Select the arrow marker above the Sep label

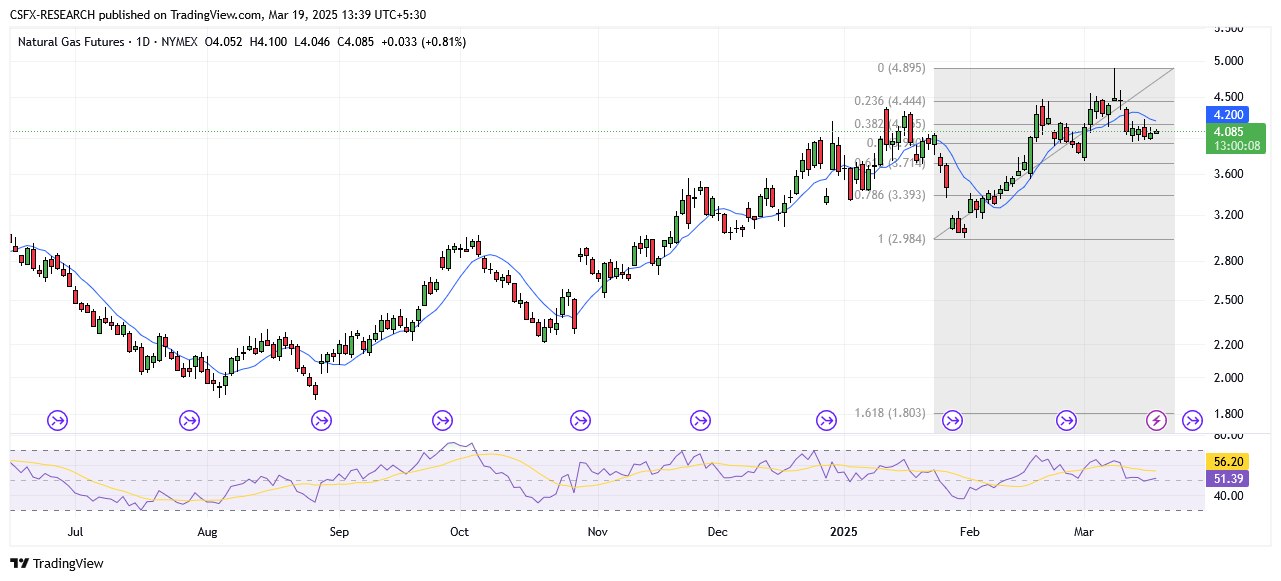click(321, 421)
